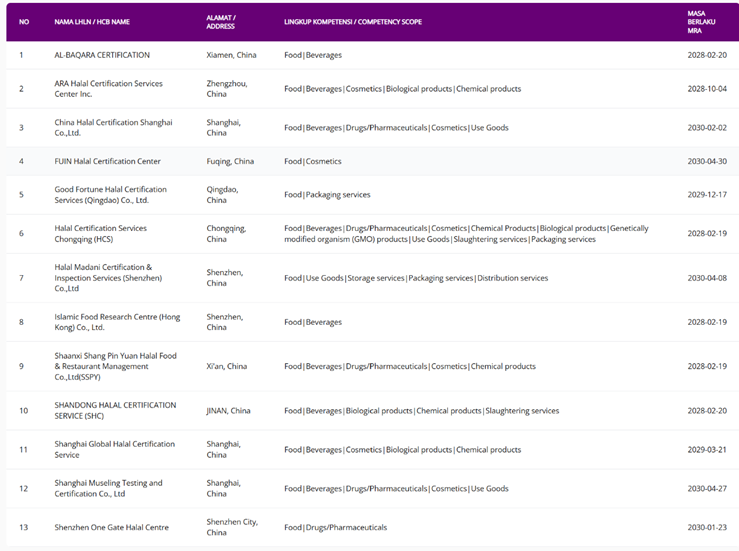Viewport: 739px width, 551px height.
Task: Click the MASA BERLAKU MRA column header
Action: pos(701,22)
